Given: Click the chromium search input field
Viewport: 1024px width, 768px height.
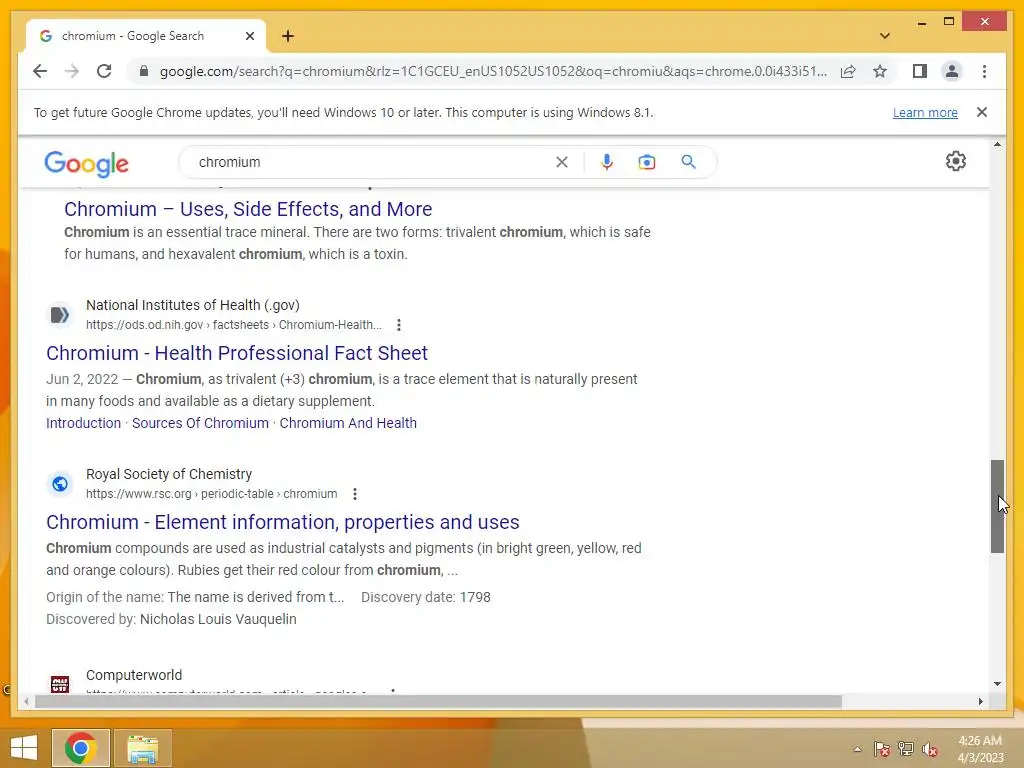Looking at the screenshot, I should click(372, 162).
